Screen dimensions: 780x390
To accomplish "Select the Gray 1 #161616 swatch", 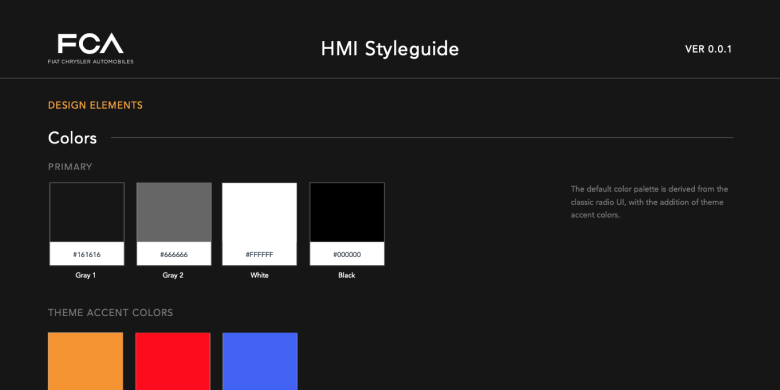I will (87, 224).
